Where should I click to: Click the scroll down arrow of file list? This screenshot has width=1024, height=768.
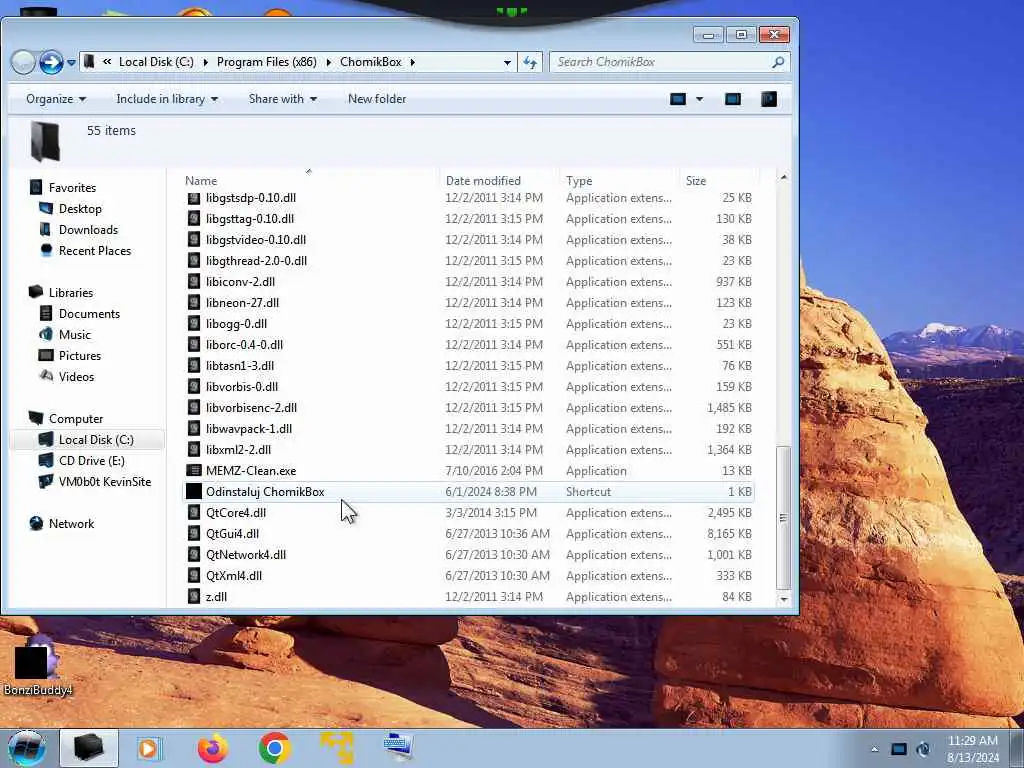click(784, 599)
